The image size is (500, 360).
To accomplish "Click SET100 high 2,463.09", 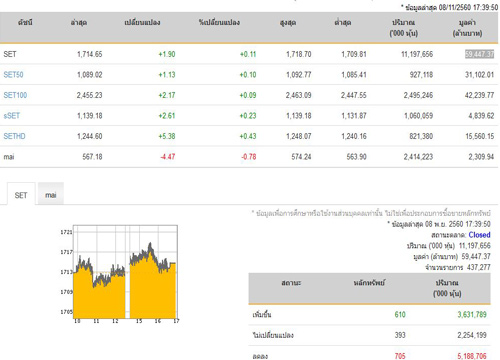I will click(298, 95).
